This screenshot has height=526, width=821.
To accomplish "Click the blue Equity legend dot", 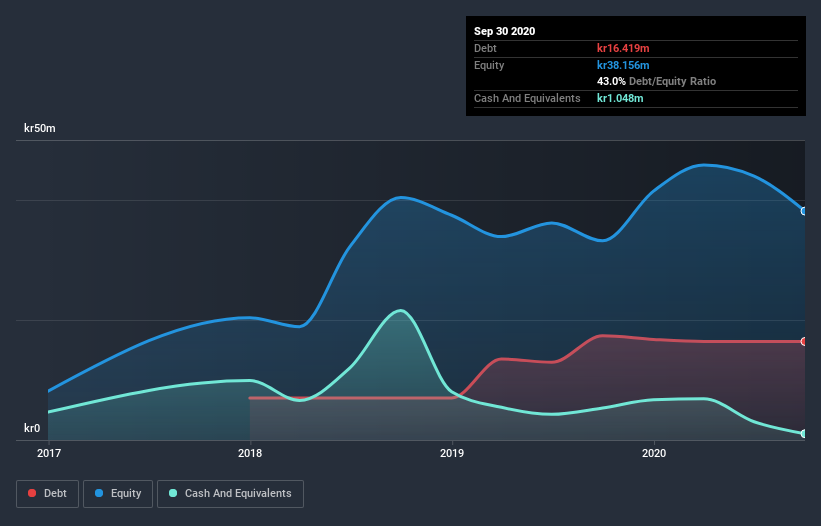I will coord(99,493).
